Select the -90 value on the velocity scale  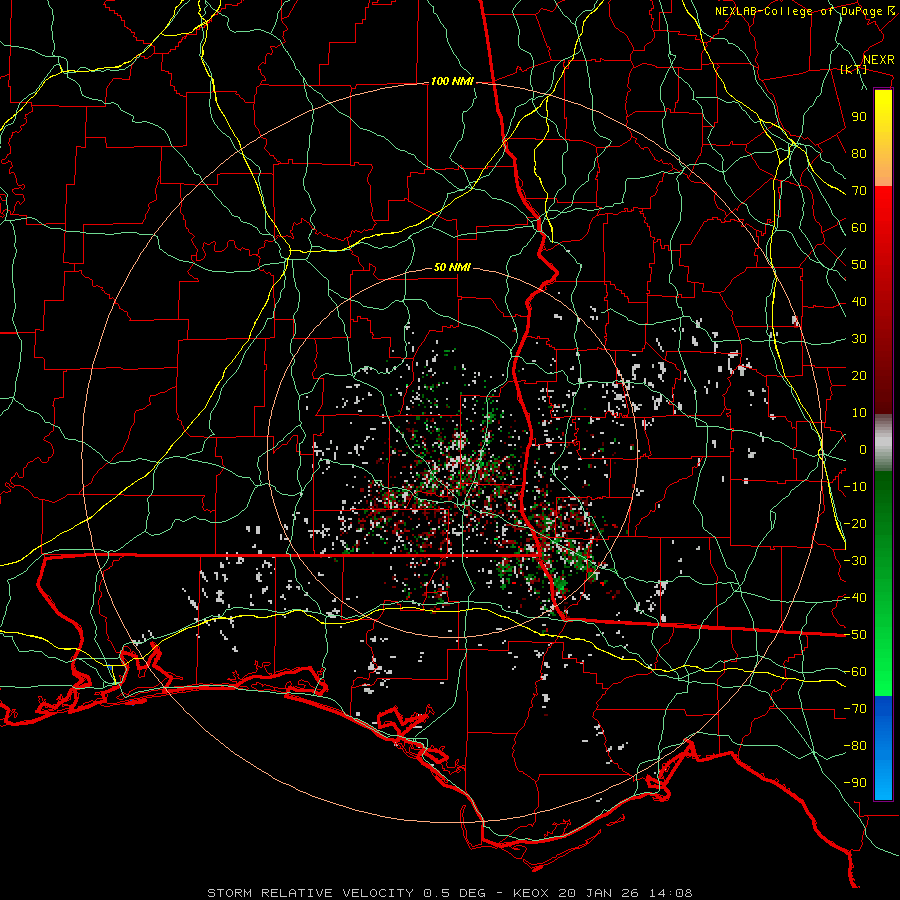[x=855, y=783]
